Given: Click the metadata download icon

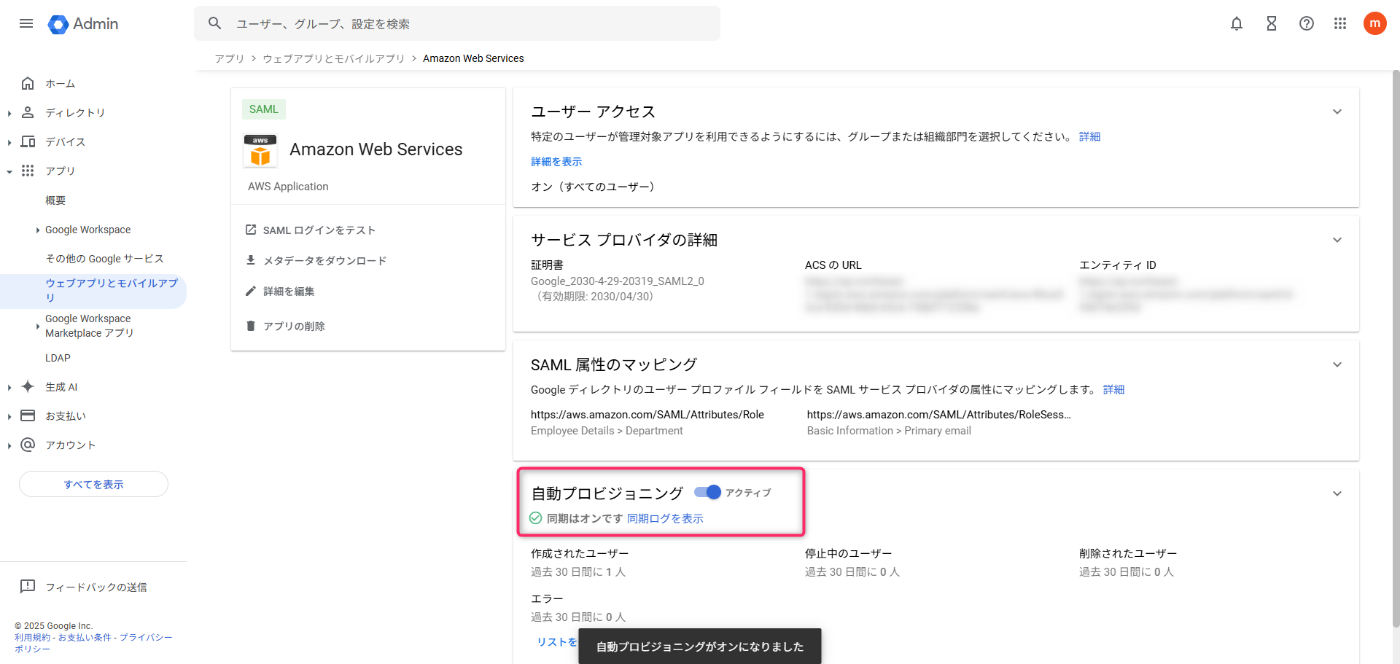Looking at the screenshot, I should pos(251,260).
